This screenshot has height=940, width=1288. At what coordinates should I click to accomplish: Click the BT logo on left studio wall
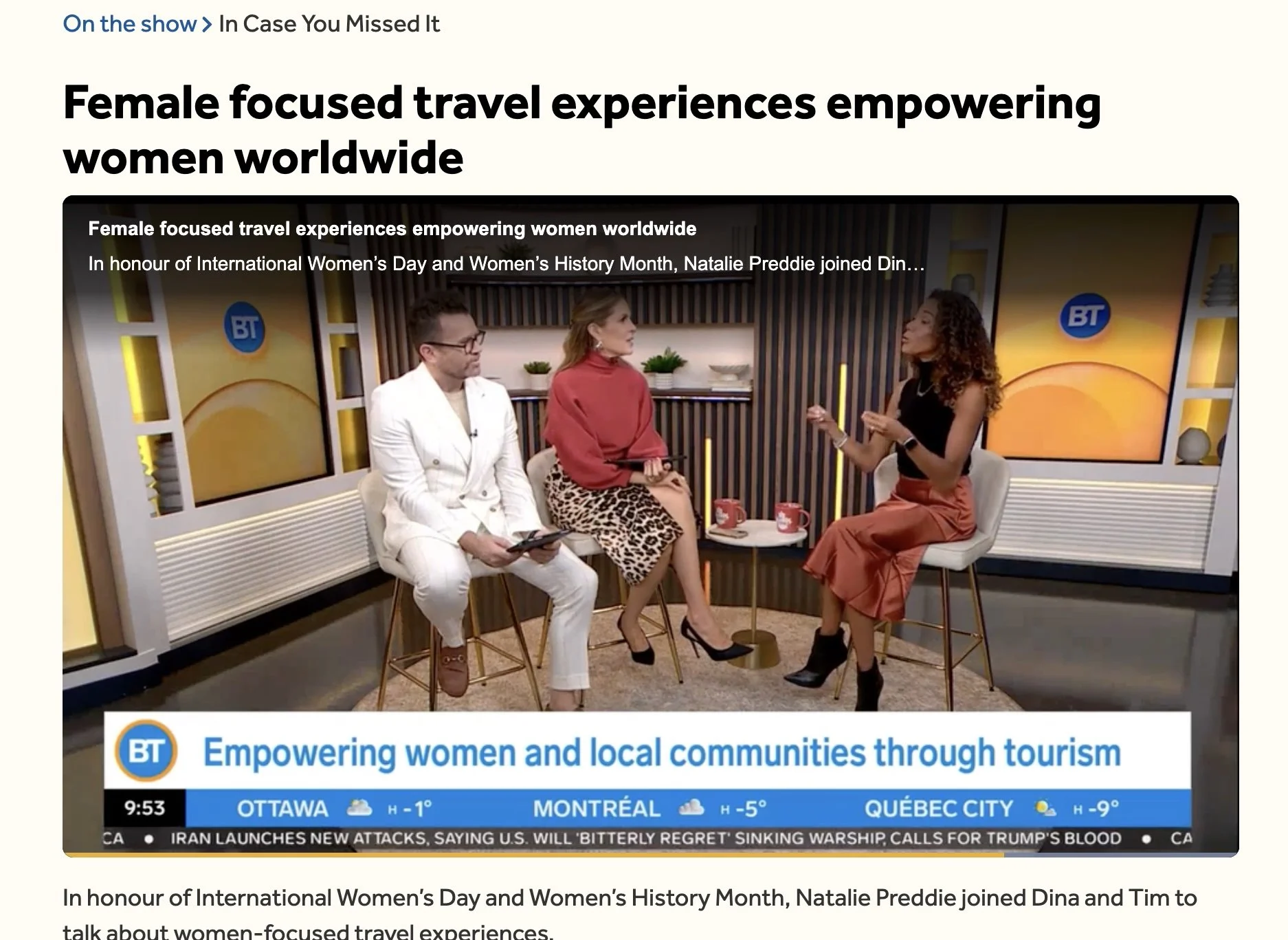(244, 328)
